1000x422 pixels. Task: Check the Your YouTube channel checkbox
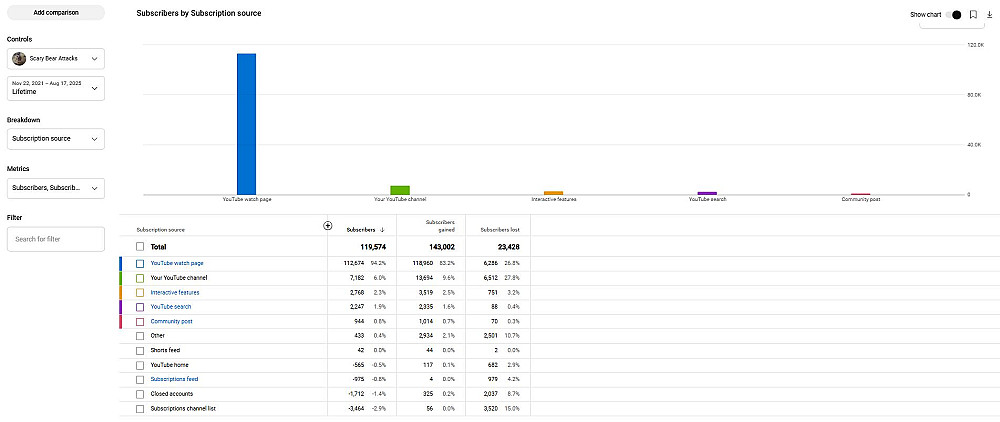[x=140, y=278]
